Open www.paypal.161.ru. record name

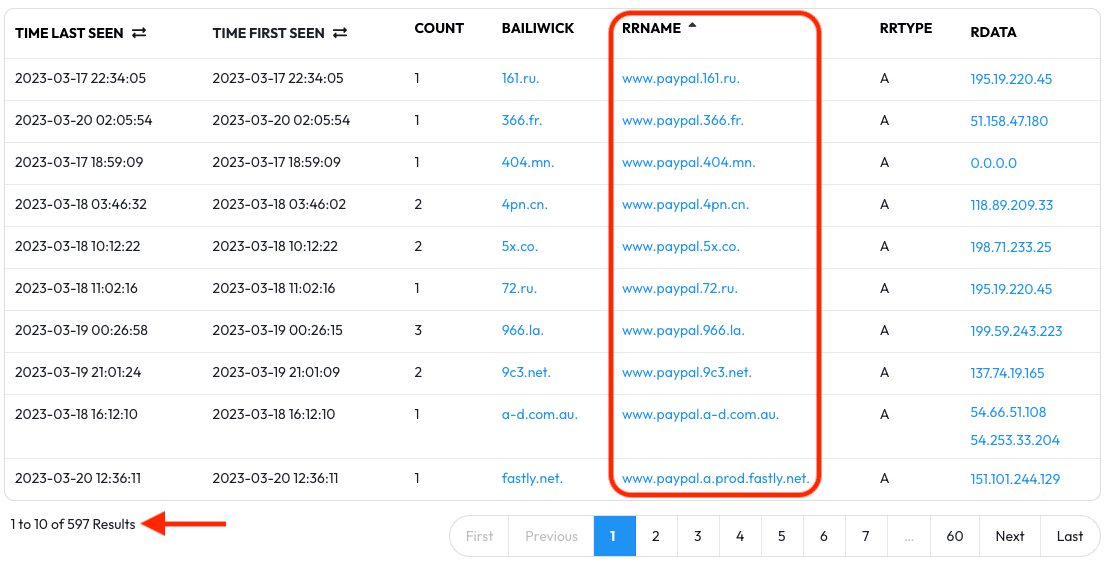[x=680, y=78]
